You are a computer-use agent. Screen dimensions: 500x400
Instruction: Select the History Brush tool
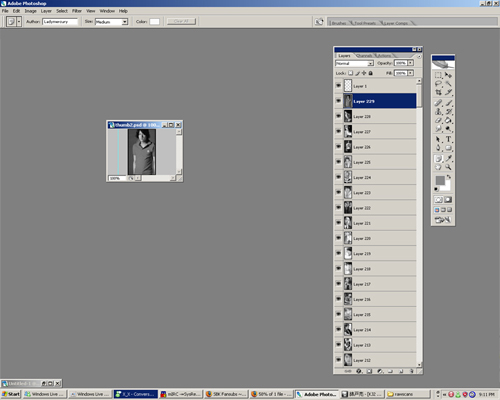point(449,112)
